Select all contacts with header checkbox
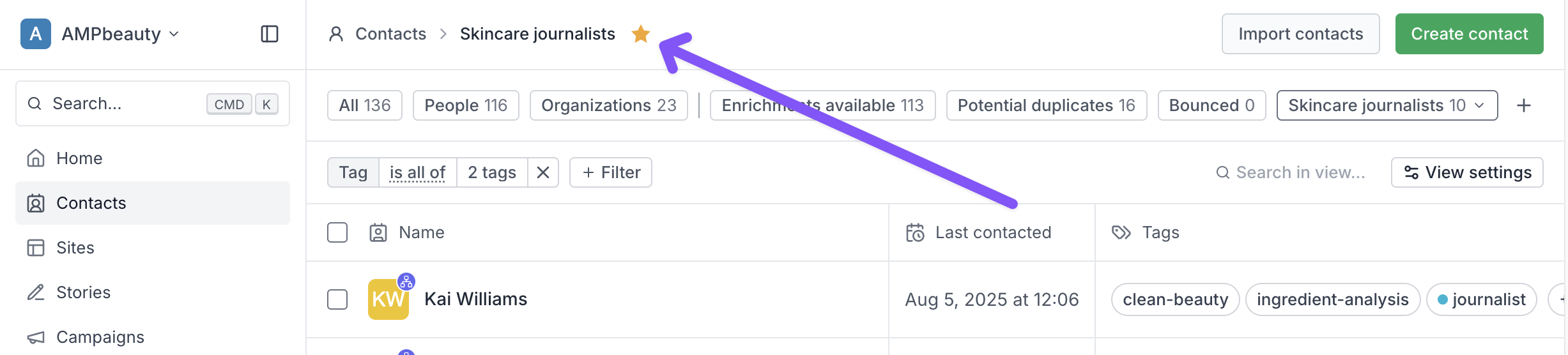1568x355 pixels. tap(337, 232)
